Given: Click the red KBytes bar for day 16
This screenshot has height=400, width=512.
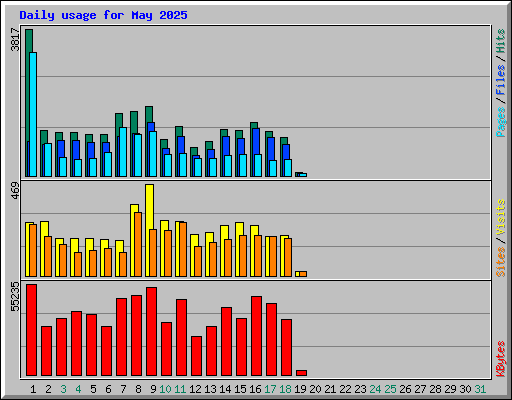Looking at the screenshot, I should [x=257, y=336].
